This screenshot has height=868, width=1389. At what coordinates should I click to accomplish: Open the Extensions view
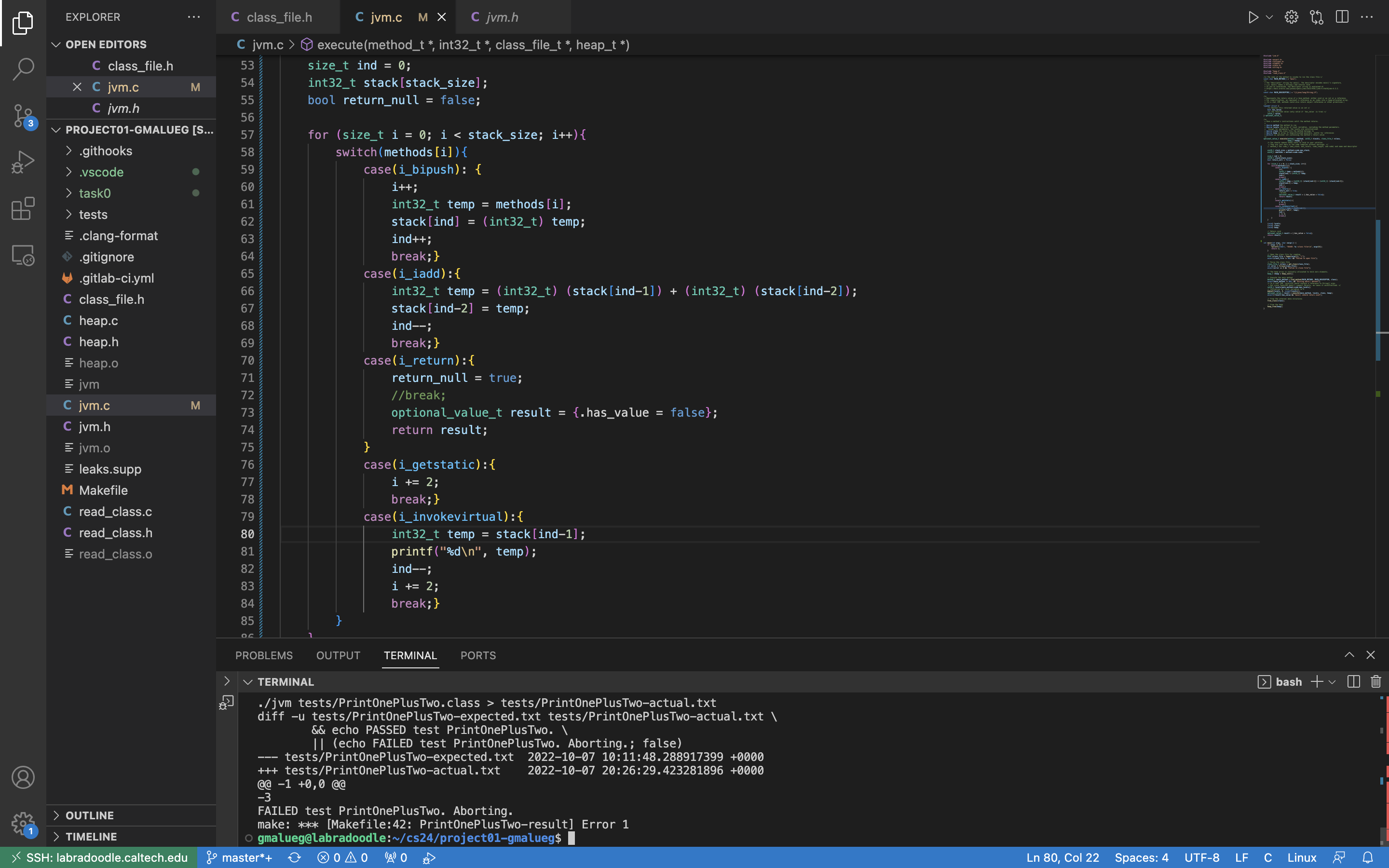23,208
